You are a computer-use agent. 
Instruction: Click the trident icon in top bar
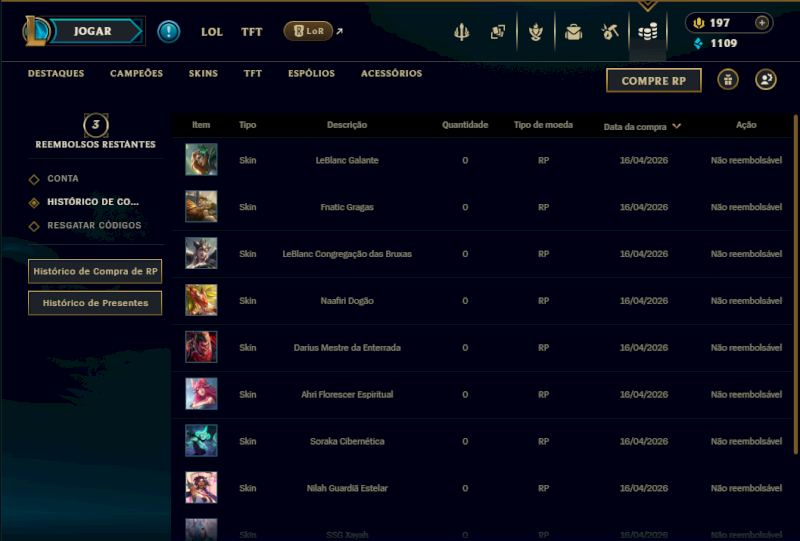coord(461,32)
